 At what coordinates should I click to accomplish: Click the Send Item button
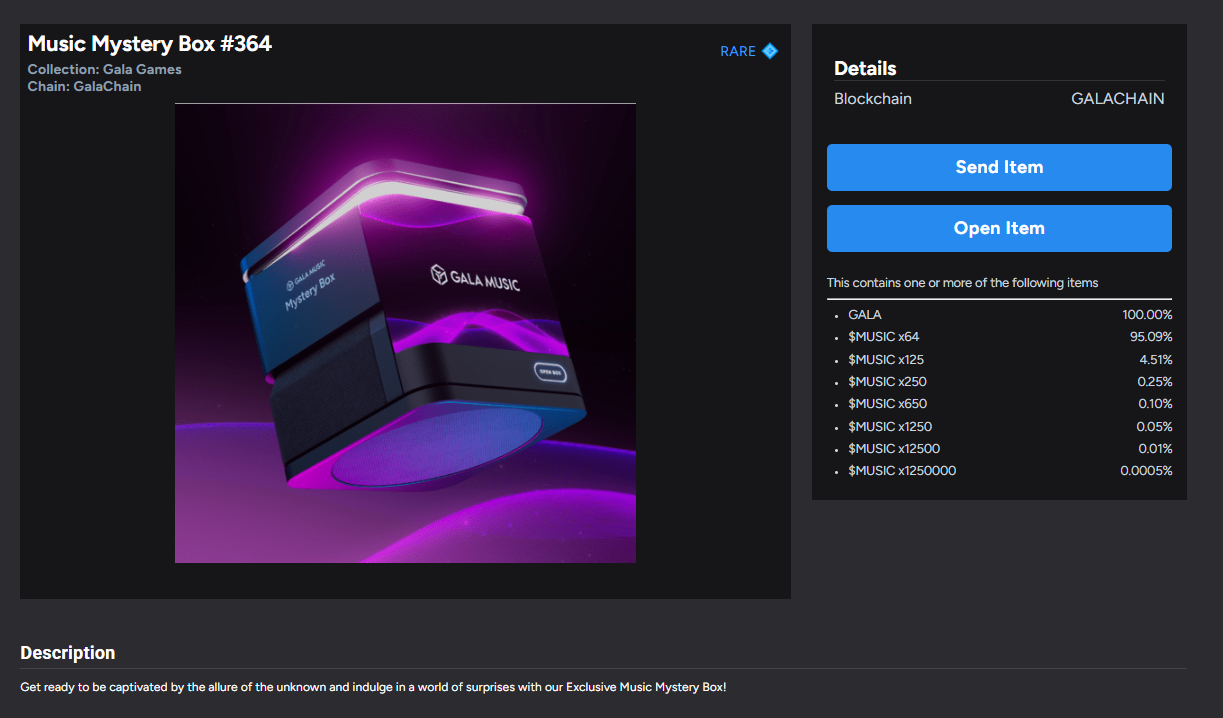(x=999, y=167)
